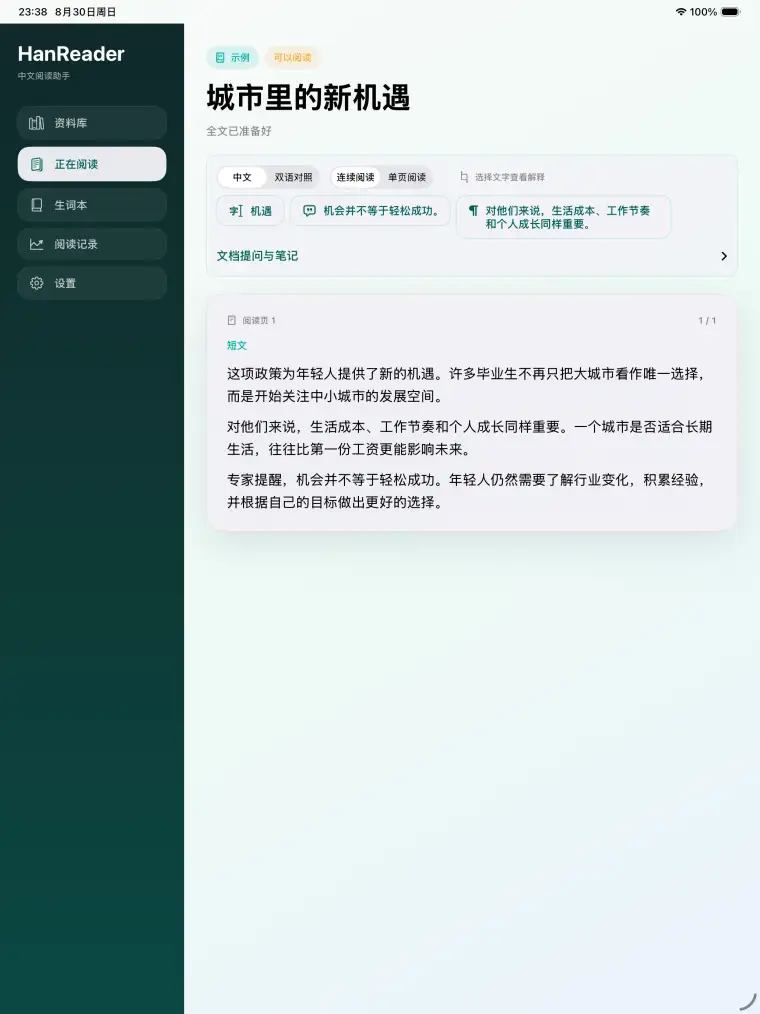Click paragraph mark icon beside 对他们来说

[x=473, y=211]
